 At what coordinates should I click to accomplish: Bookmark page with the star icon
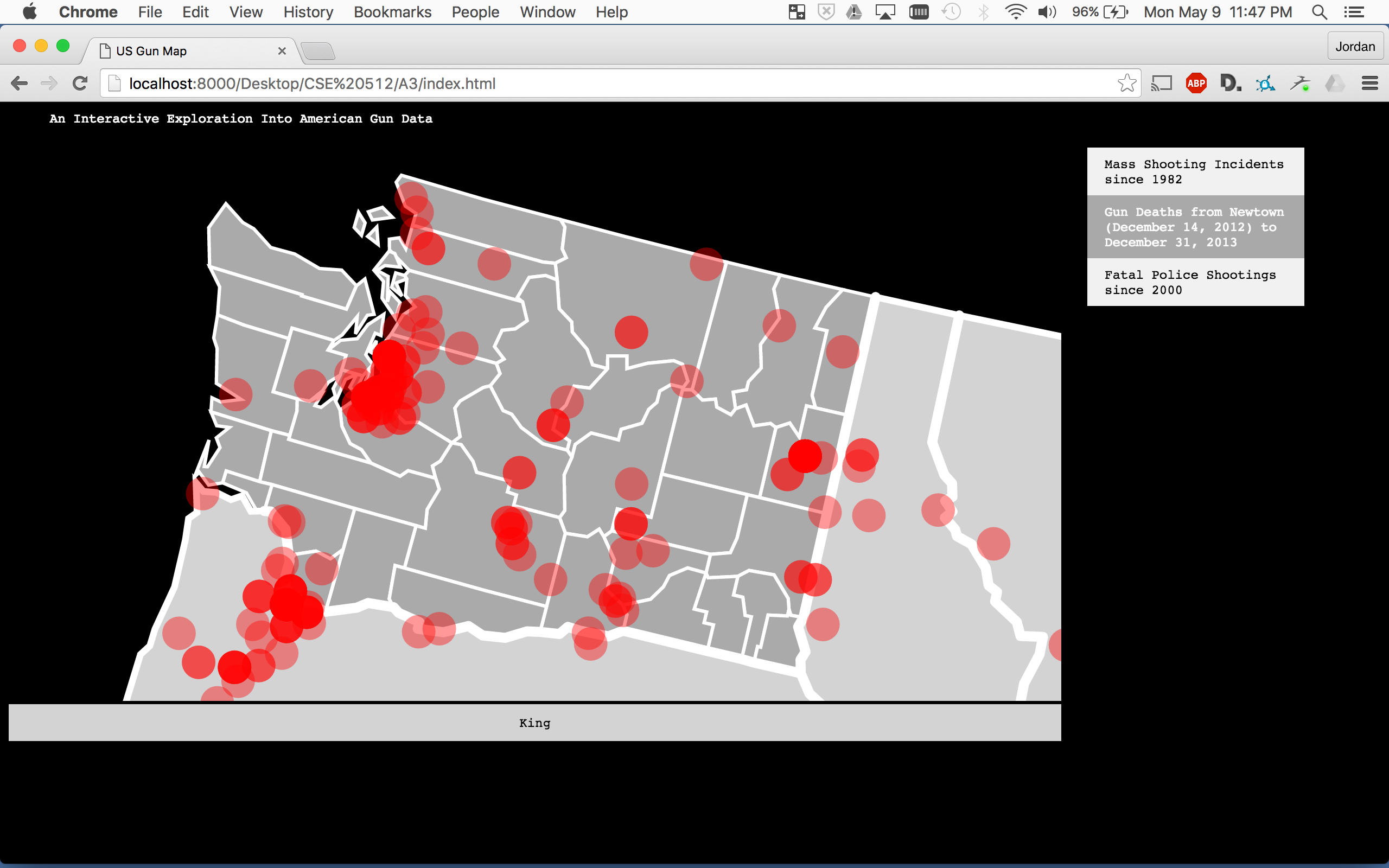click(x=1127, y=84)
